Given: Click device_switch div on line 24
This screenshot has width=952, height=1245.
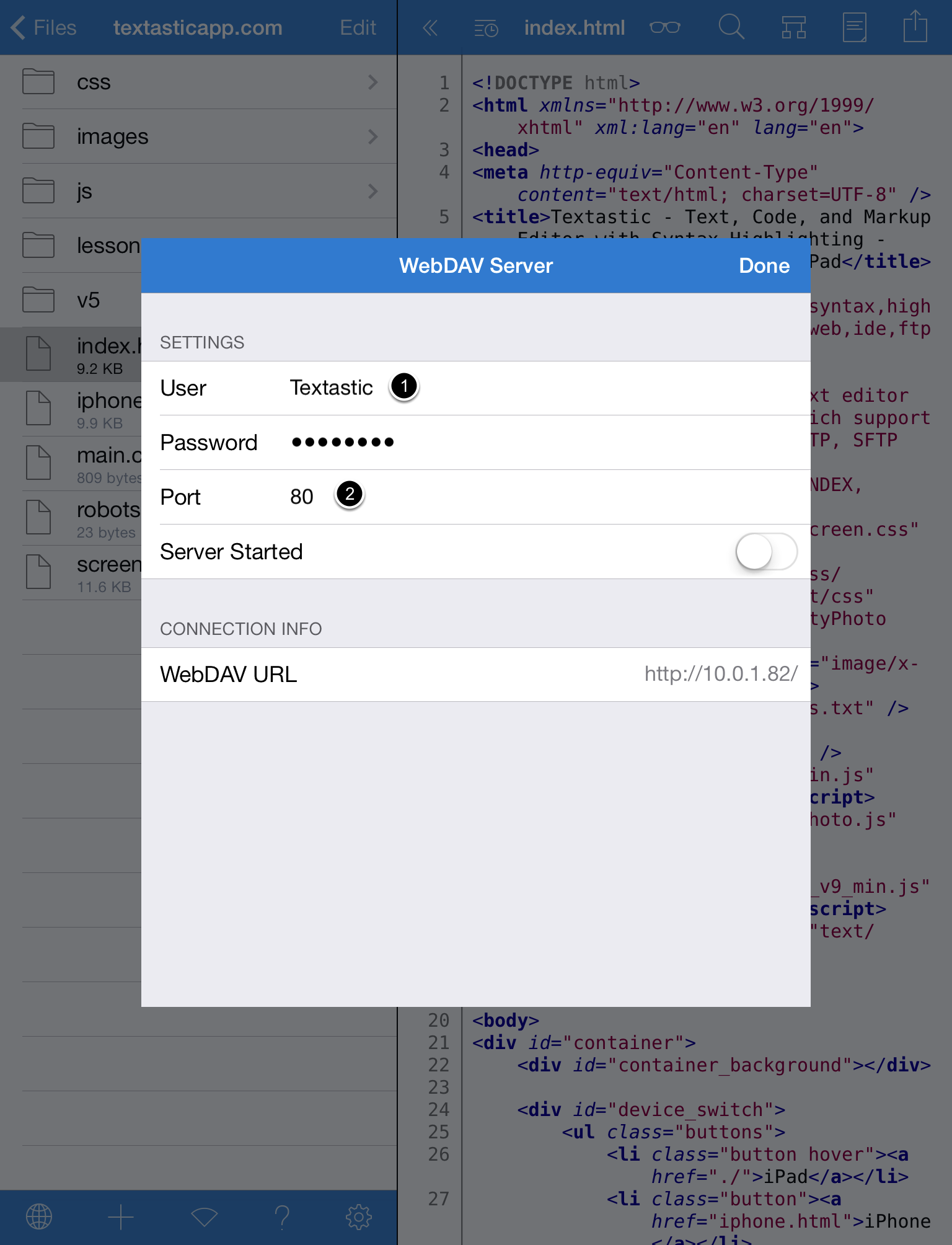Looking at the screenshot, I should tap(651, 1110).
